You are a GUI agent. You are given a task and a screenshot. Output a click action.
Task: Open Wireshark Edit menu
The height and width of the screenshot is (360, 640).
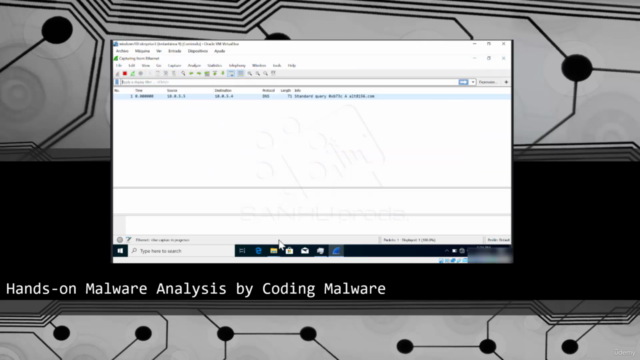pyautogui.click(x=132, y=65)
